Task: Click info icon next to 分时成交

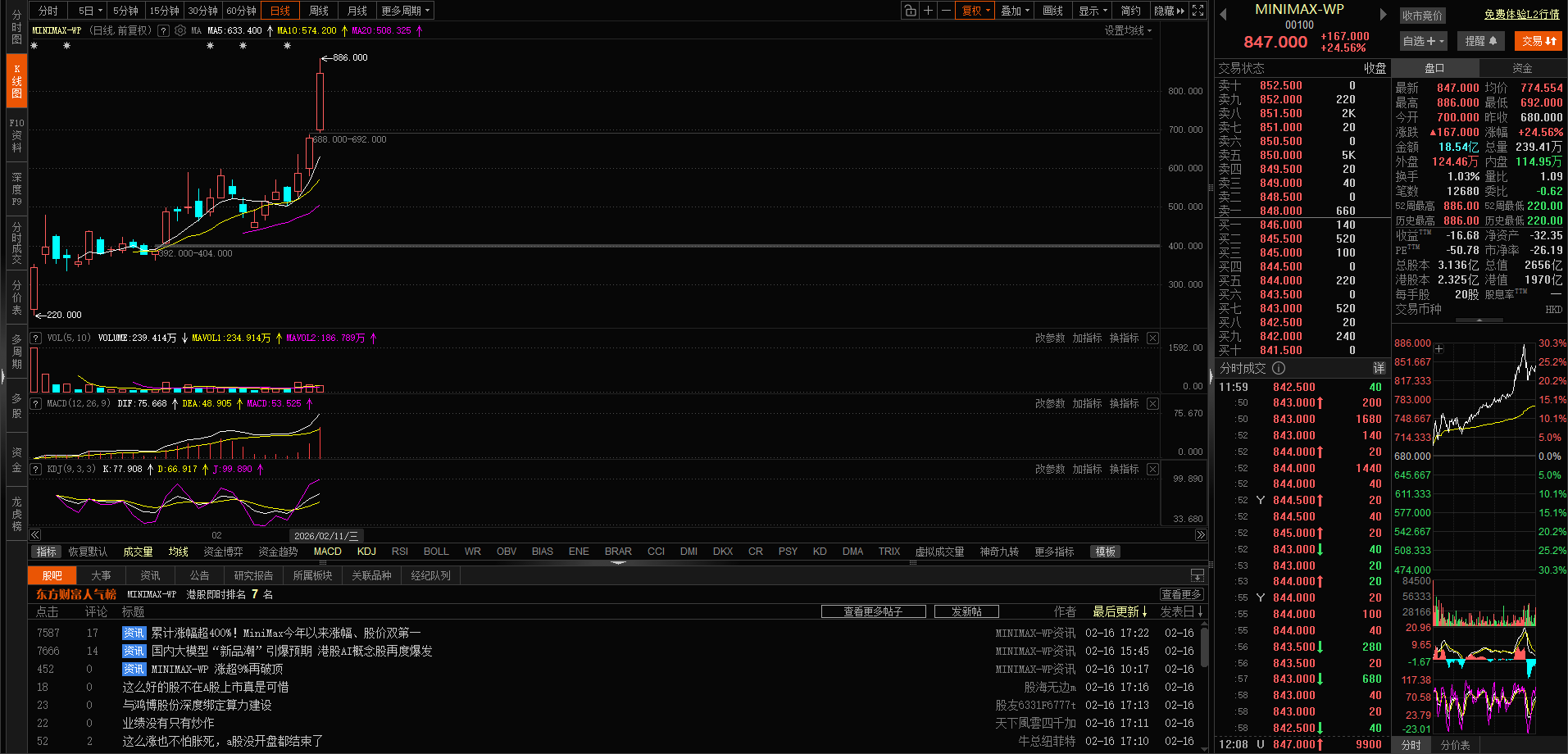Action: click(x=1279, y=368)
